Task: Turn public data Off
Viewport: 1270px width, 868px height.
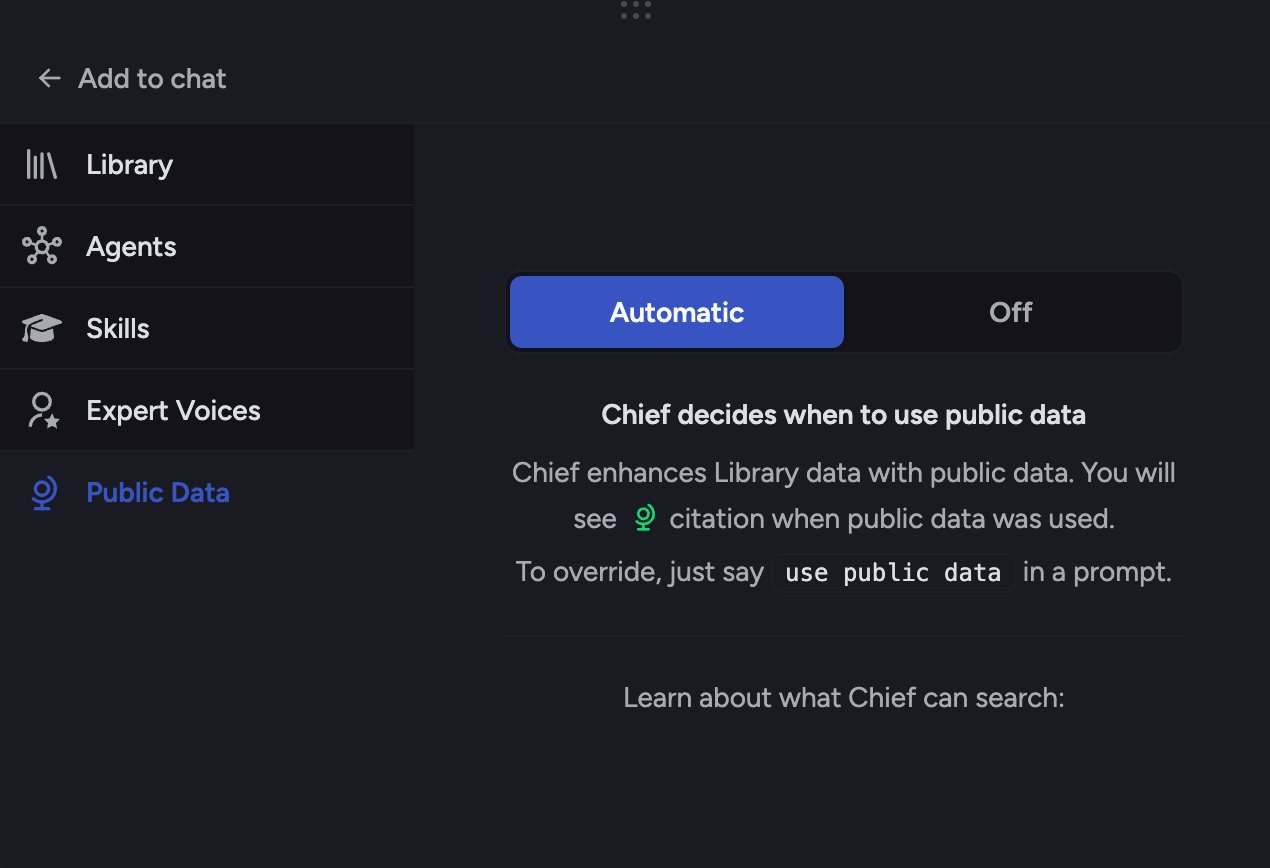Action: point(1011,312)
